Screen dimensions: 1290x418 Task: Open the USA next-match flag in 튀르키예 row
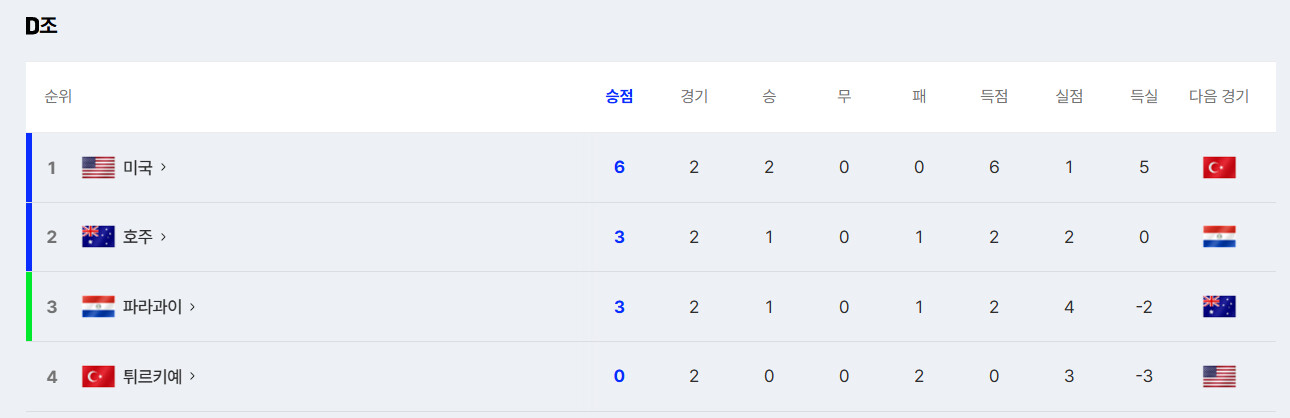pyautogui.click(x=1219, y=377)
